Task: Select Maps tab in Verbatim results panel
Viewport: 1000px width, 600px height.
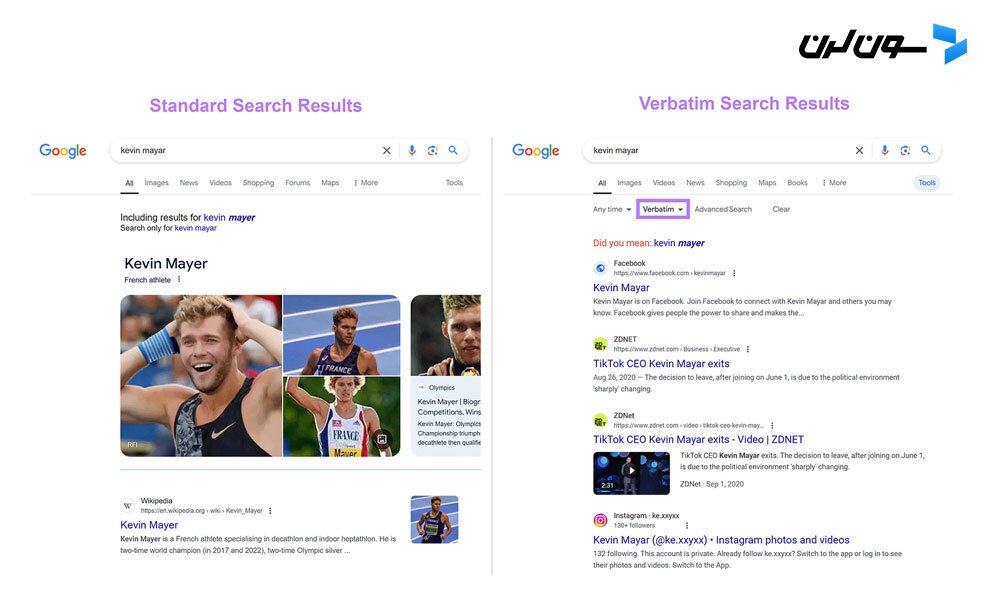Action: point(767,183)
